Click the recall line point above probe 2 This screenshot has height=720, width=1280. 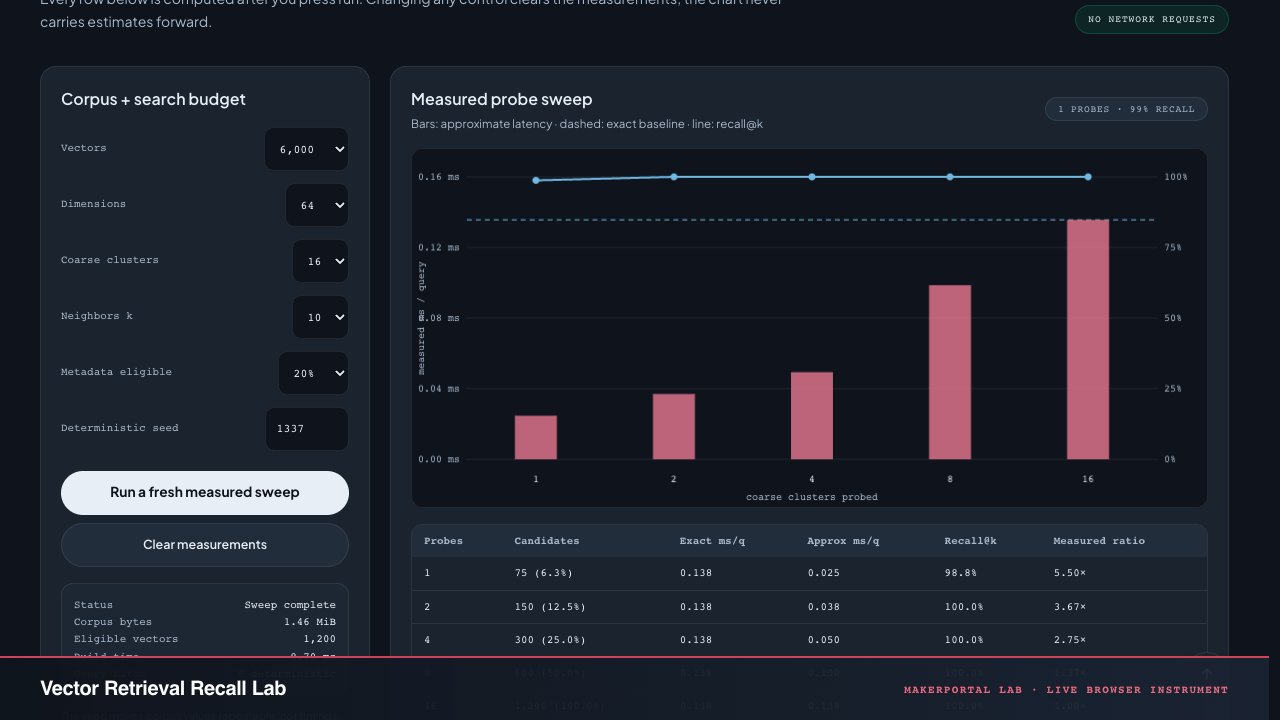click(674, 177)
